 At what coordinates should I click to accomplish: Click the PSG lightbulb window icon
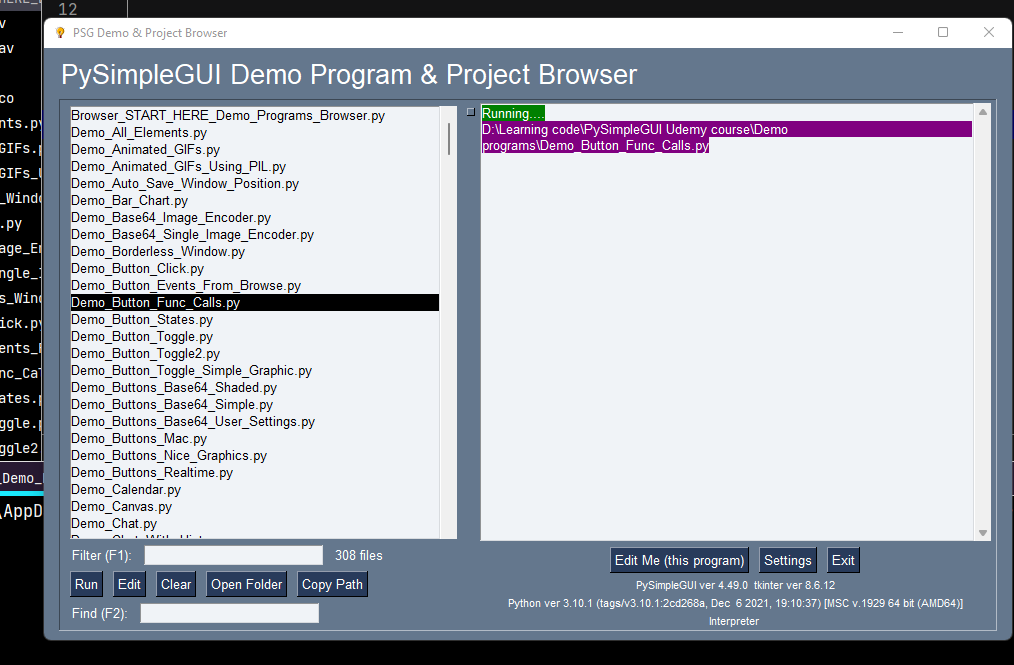[x=60, y=32]
